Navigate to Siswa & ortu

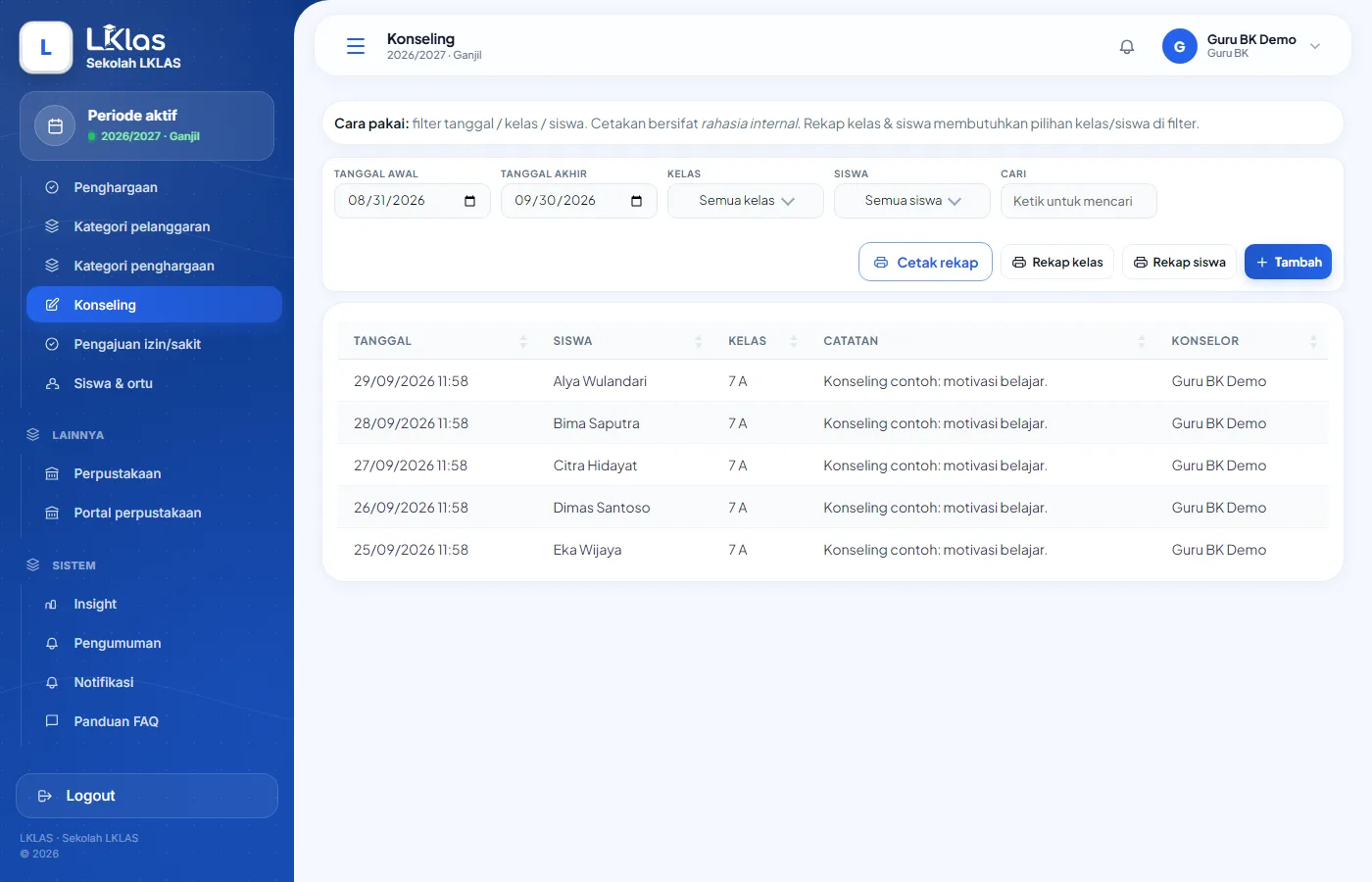(x=154, y=383)
